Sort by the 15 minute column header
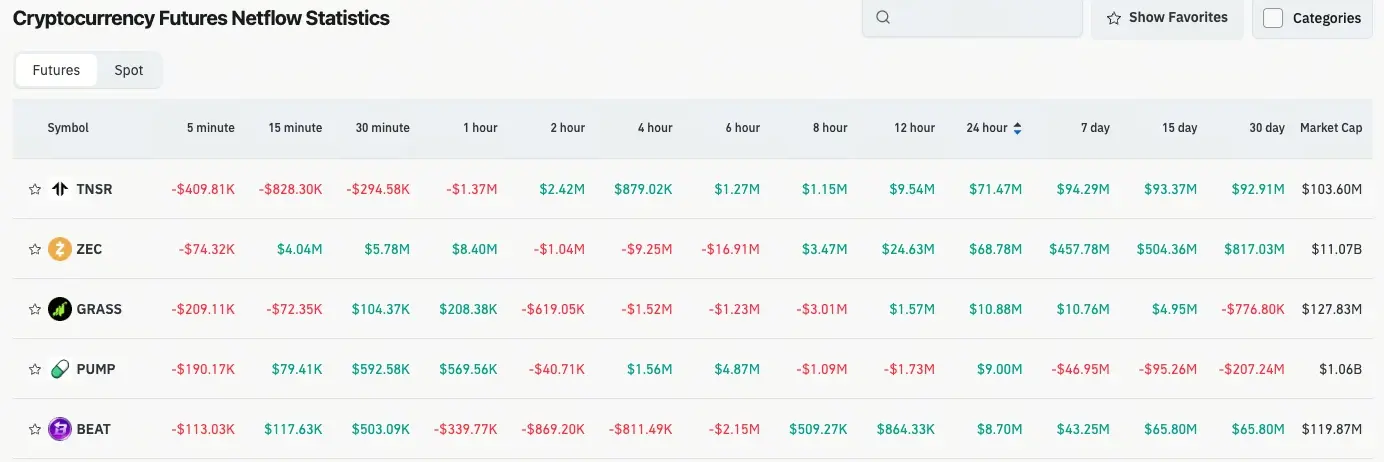Image resolution: width=1384 pixels, height=462 pixels. pos(295,128)
